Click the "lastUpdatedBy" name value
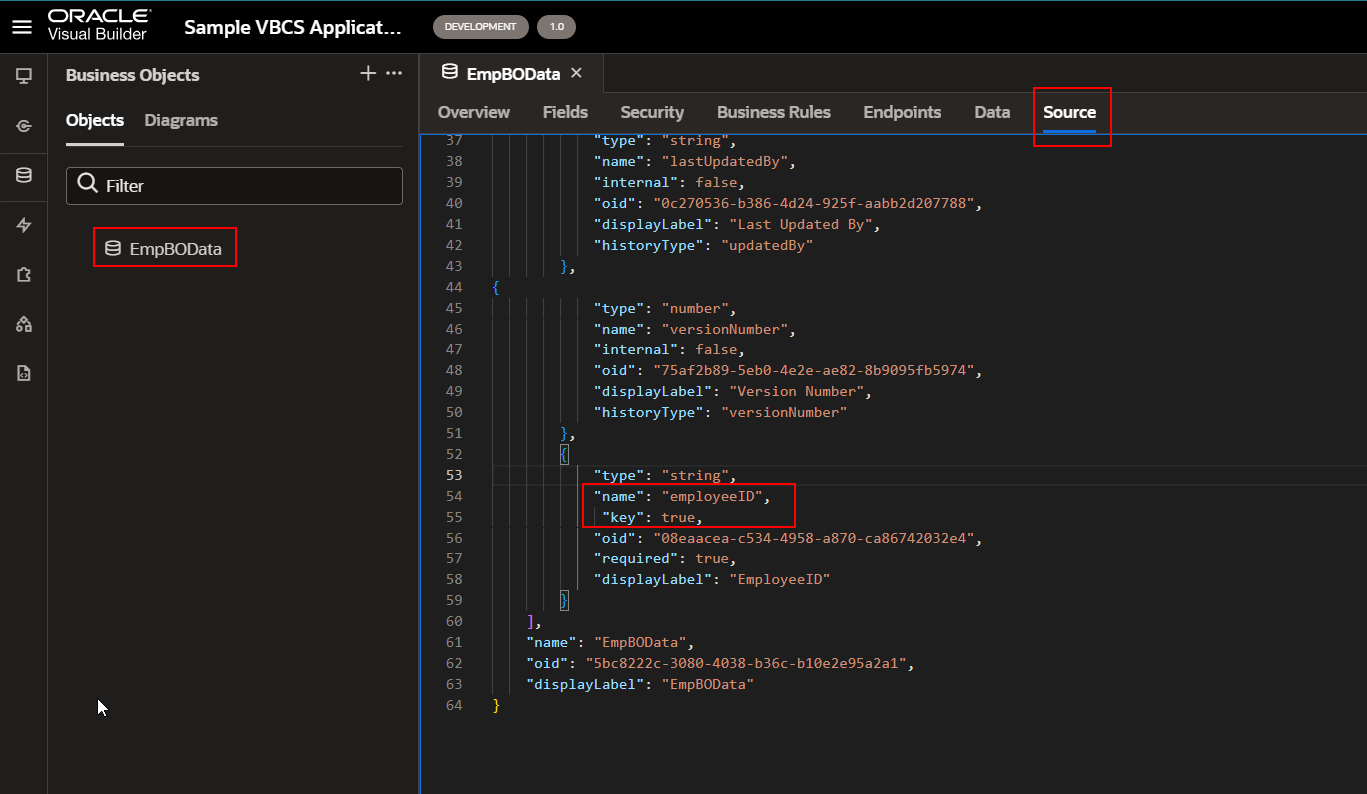Image resolution: width=1367 pixels, height=794 pixels. click(x=725, y=162)
